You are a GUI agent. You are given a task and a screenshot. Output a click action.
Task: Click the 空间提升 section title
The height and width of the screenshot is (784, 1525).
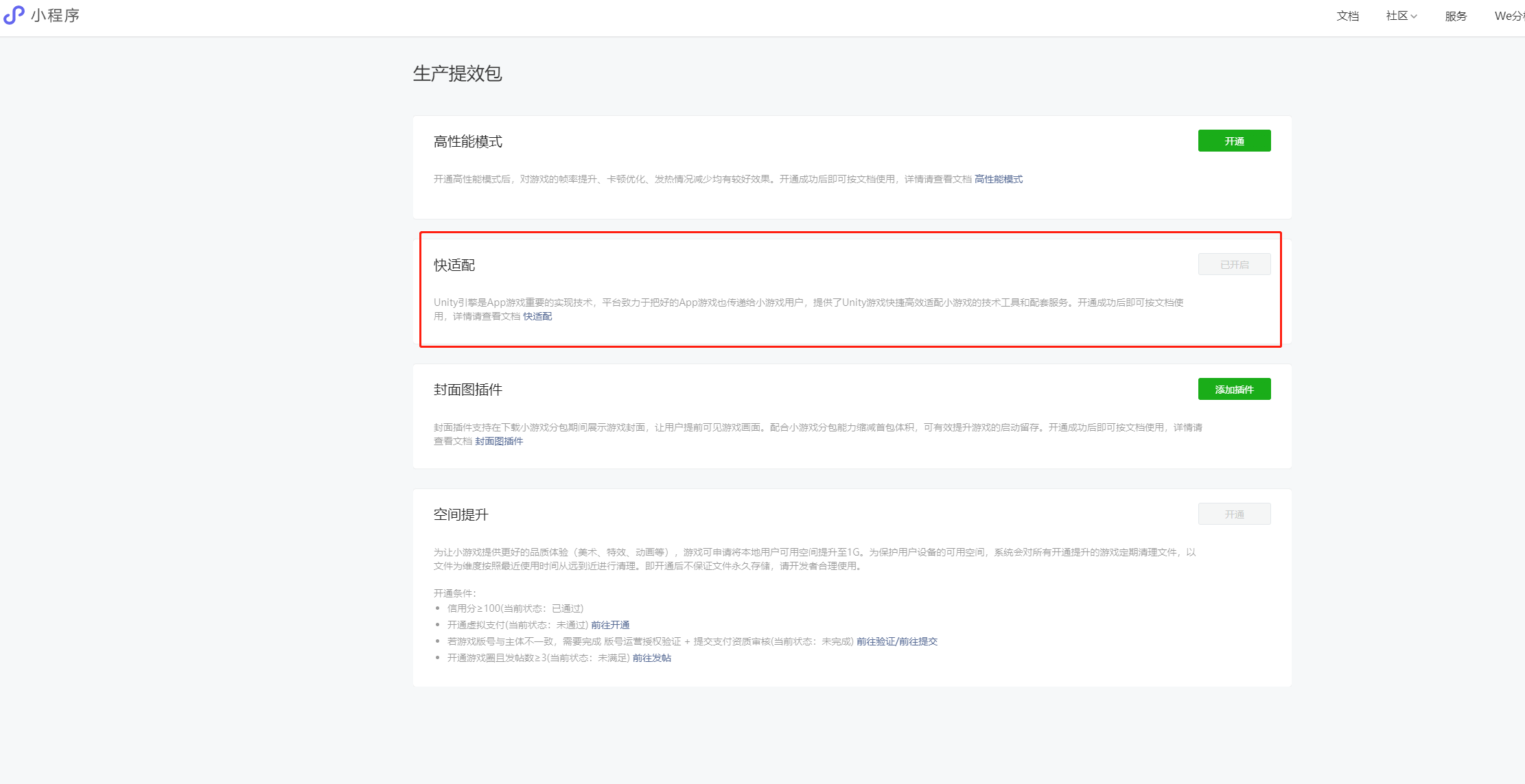tap(461, 514)
